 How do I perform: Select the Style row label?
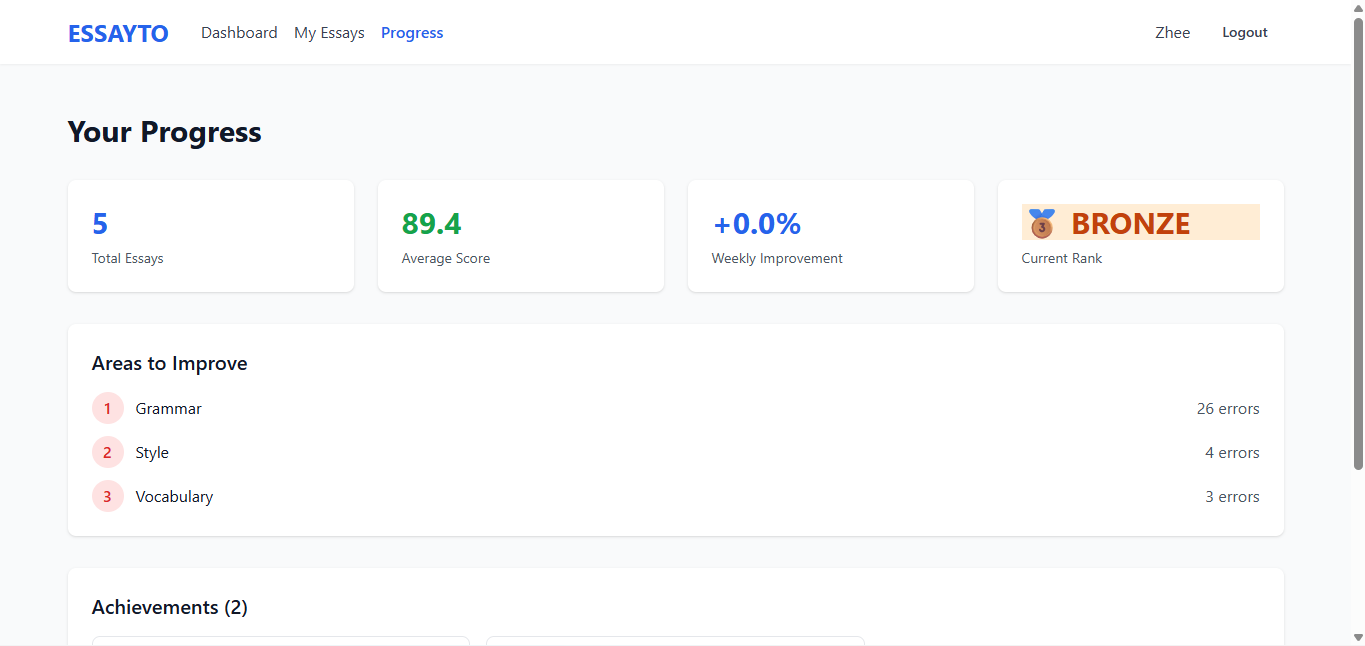[152, 452]
